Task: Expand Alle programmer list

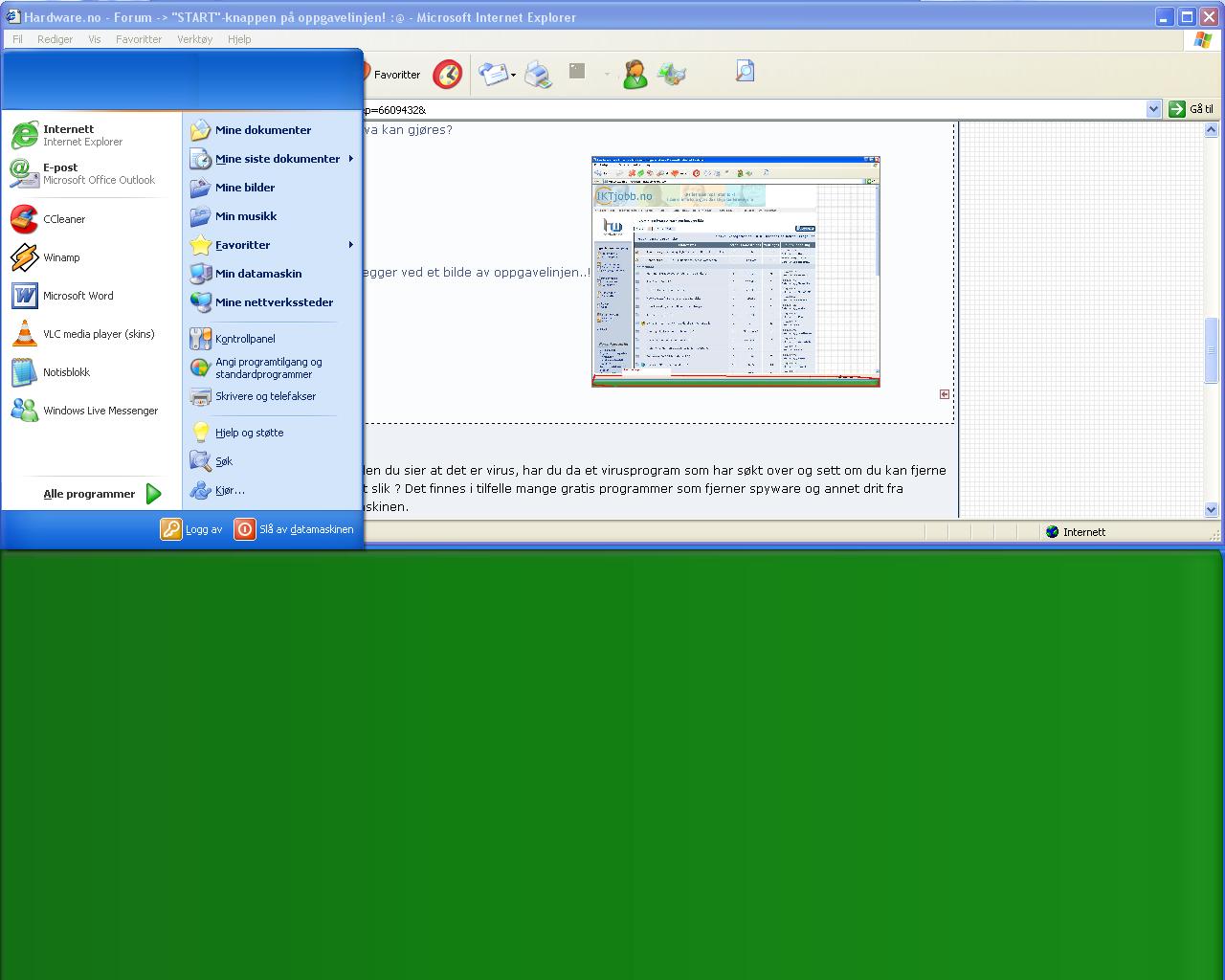Action: click(101, 494)
